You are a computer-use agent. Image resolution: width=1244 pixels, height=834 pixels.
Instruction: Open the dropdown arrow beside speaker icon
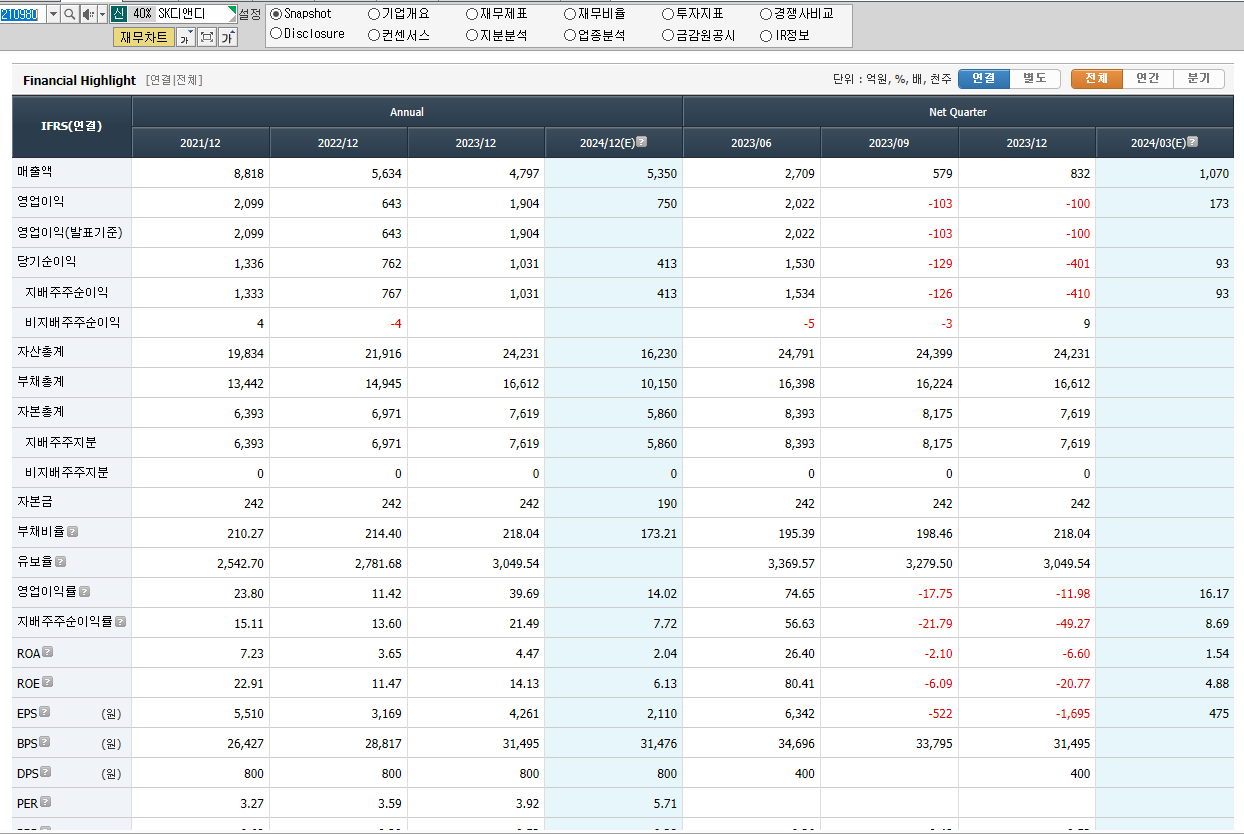pos(102,14)
